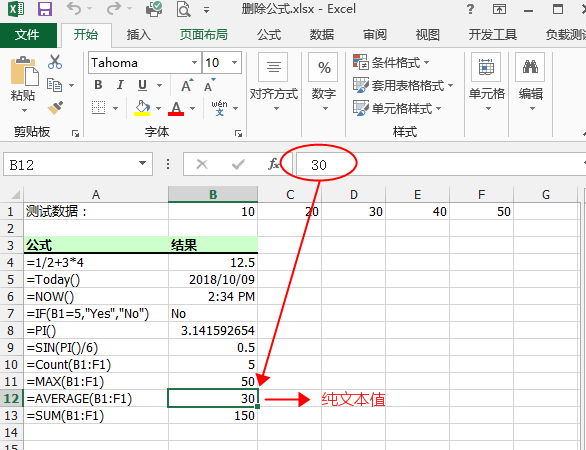Switch to the 开发工具 tab
Viewport: 586px width, 450px height.
tap(493, 35)
